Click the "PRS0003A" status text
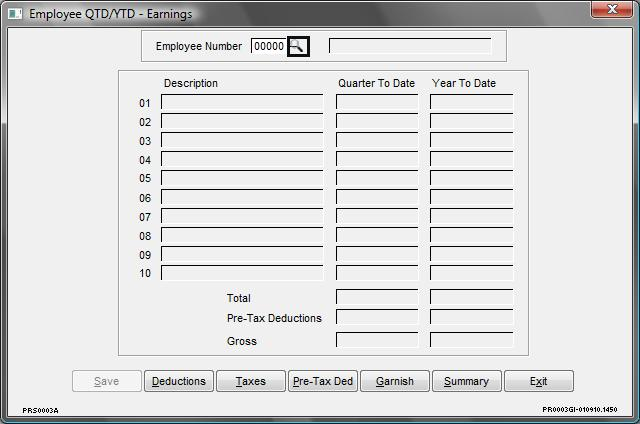Image resolution: width=640 pixels, height=424 pixels. pos(40,411)
